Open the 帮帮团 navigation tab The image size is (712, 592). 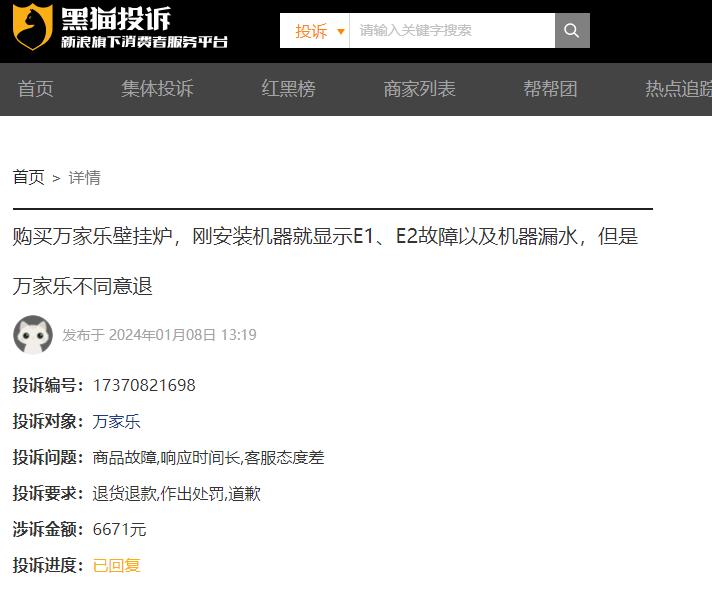coord(550,89)
